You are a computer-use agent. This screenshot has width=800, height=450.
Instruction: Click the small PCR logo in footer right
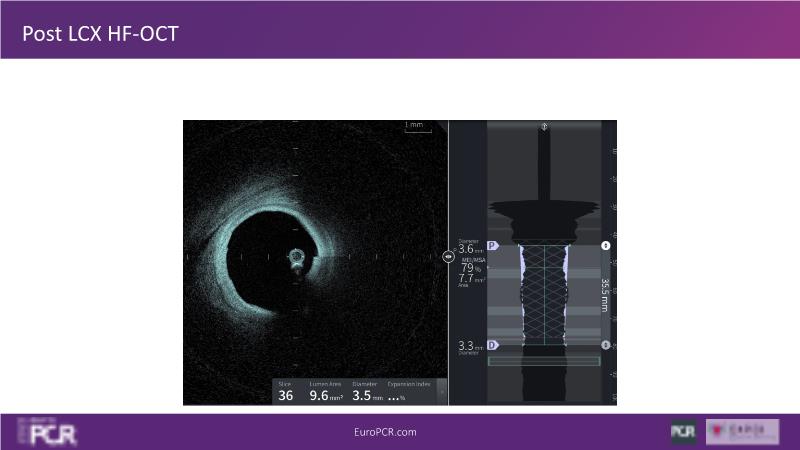point(683,432)
